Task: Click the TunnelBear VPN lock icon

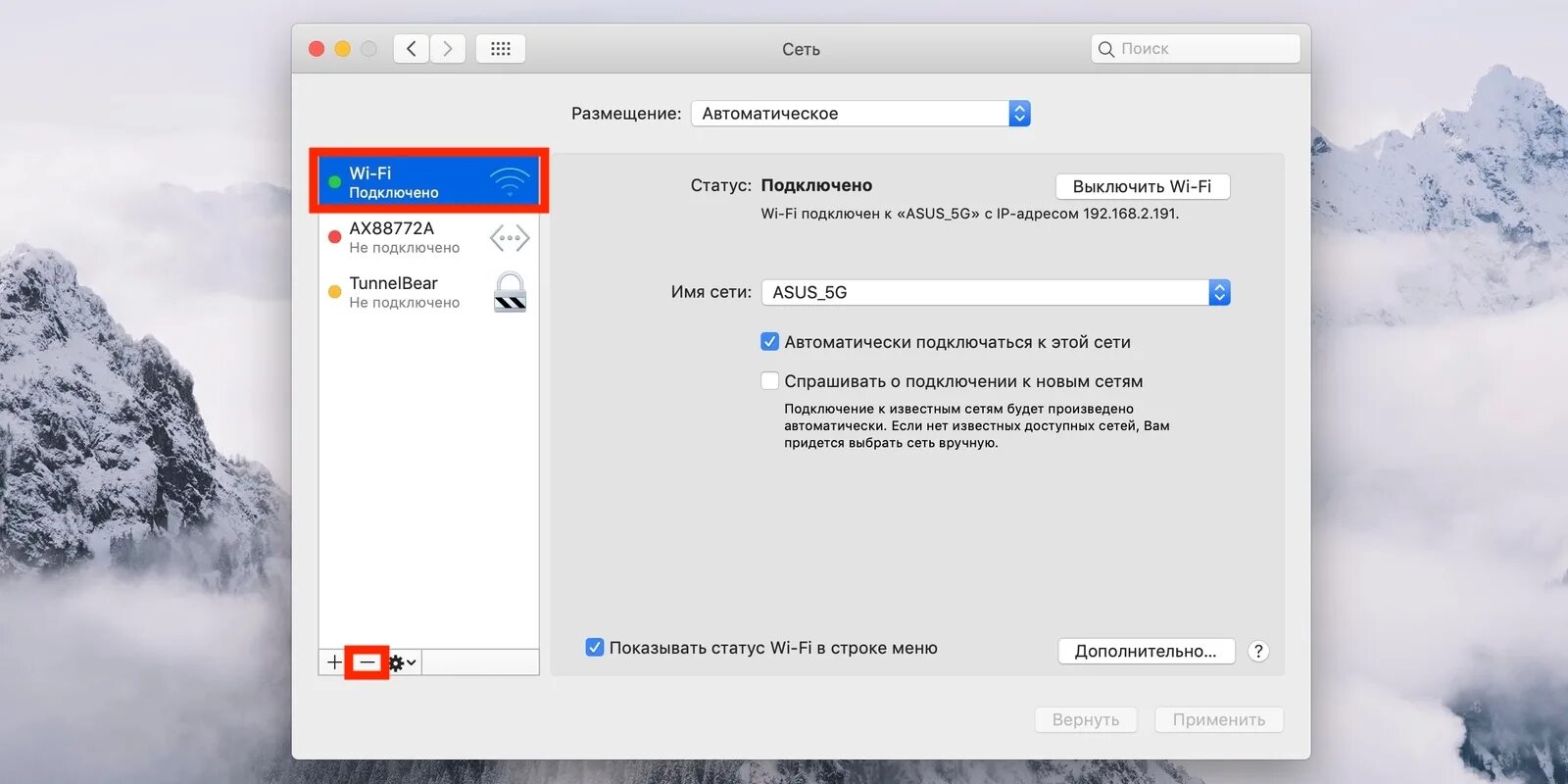Action: pyautogui.click(x=510, y=292)
